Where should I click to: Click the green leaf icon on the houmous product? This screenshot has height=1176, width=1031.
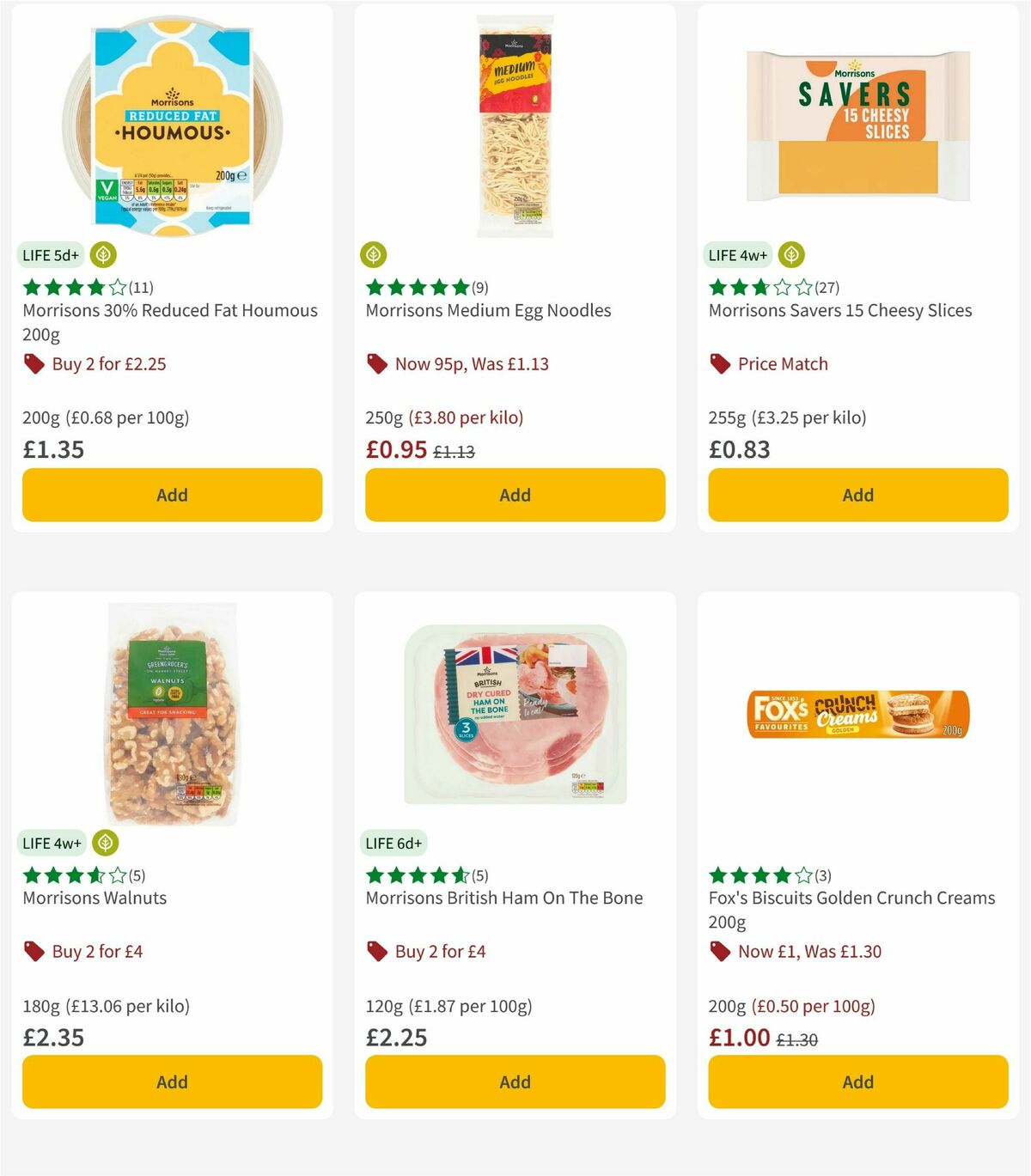pos(102,255)
